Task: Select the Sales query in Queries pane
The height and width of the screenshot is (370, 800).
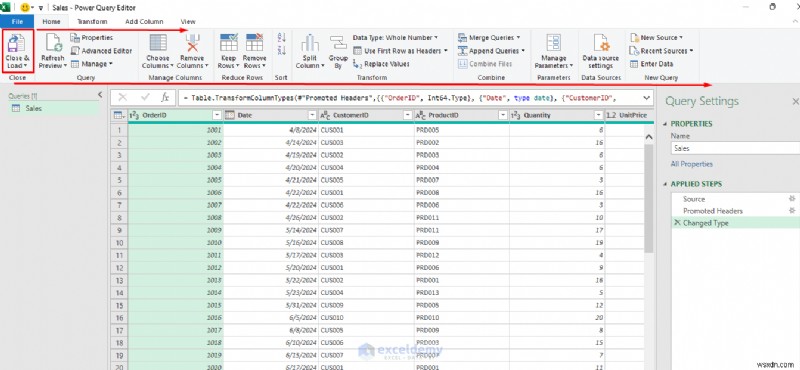Action: (x=54, y=108)
